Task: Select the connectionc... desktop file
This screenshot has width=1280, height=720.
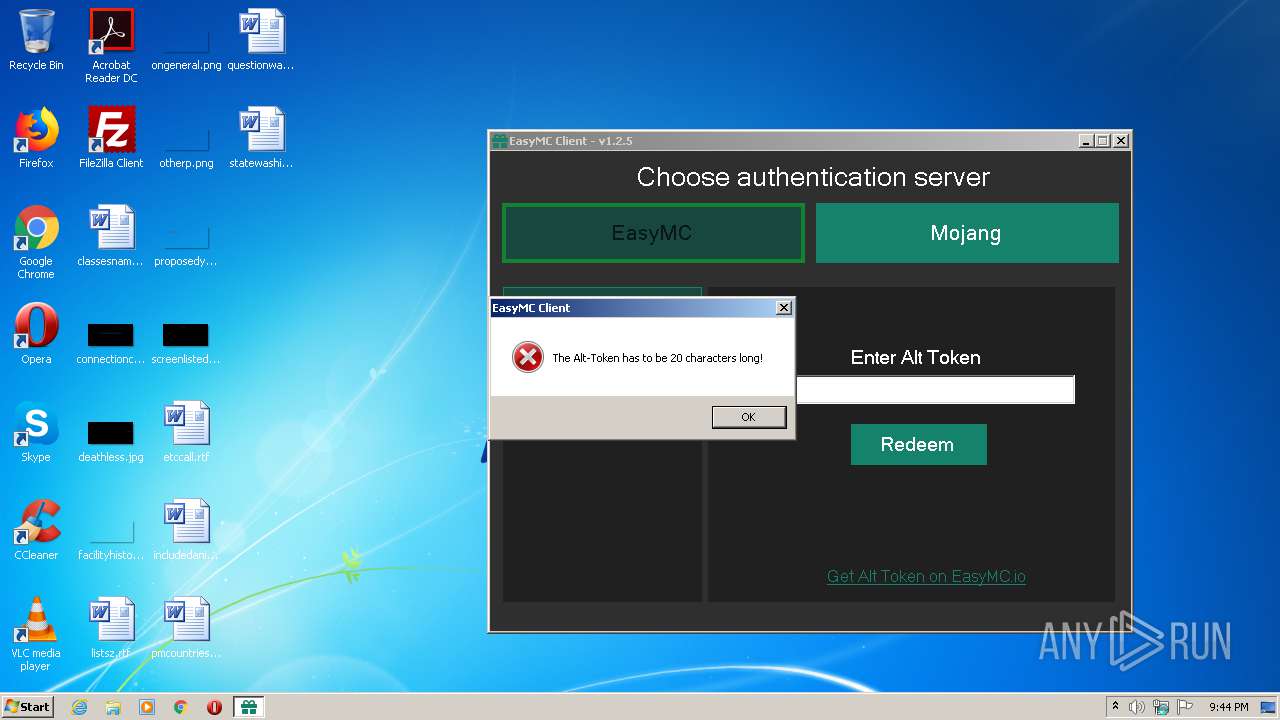Action: 111,342
